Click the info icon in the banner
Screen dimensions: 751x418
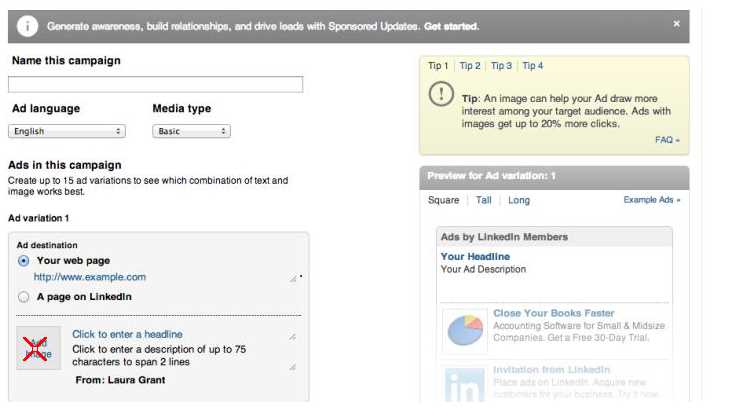tap(28, 26)
